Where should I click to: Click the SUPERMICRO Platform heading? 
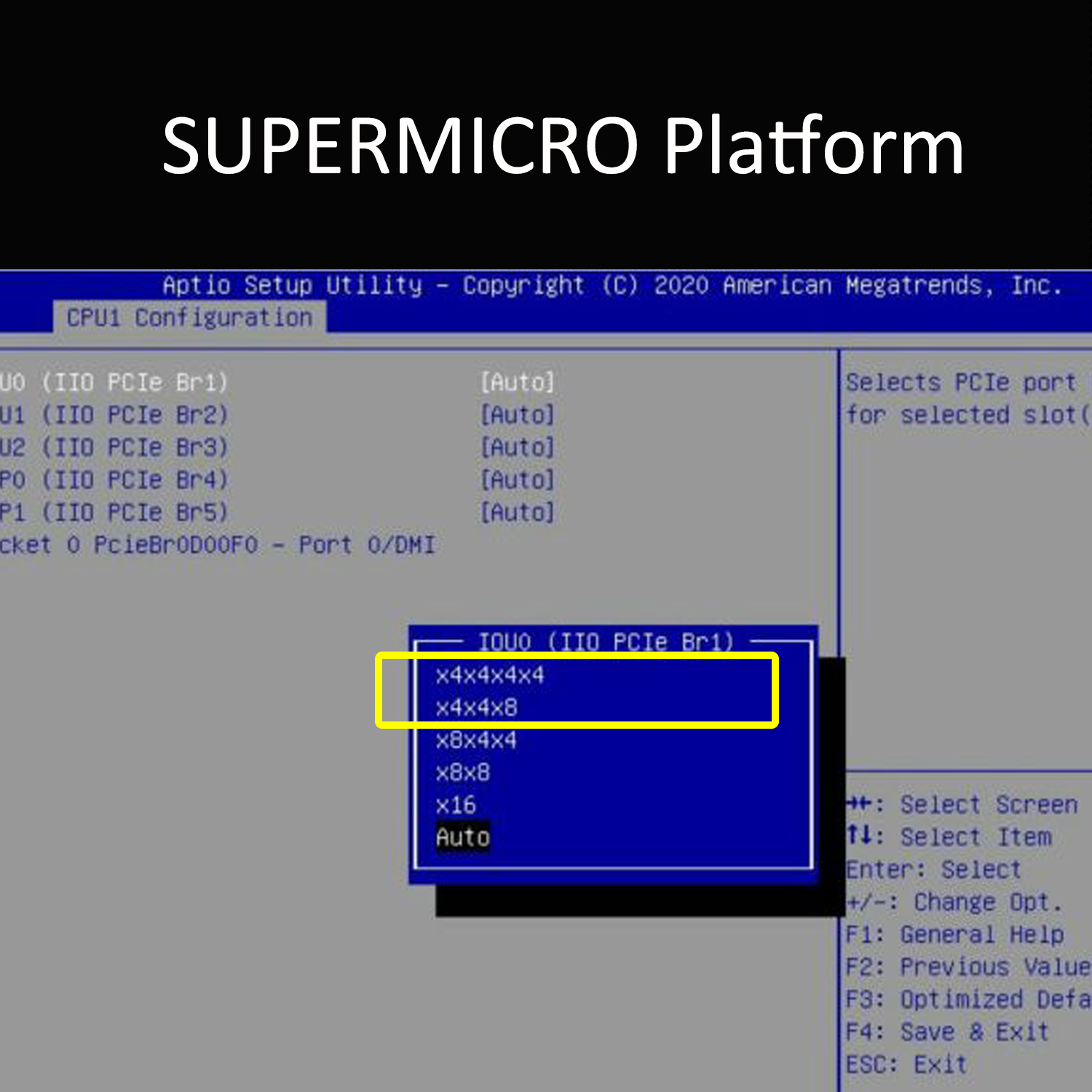(x=563, y=146)
